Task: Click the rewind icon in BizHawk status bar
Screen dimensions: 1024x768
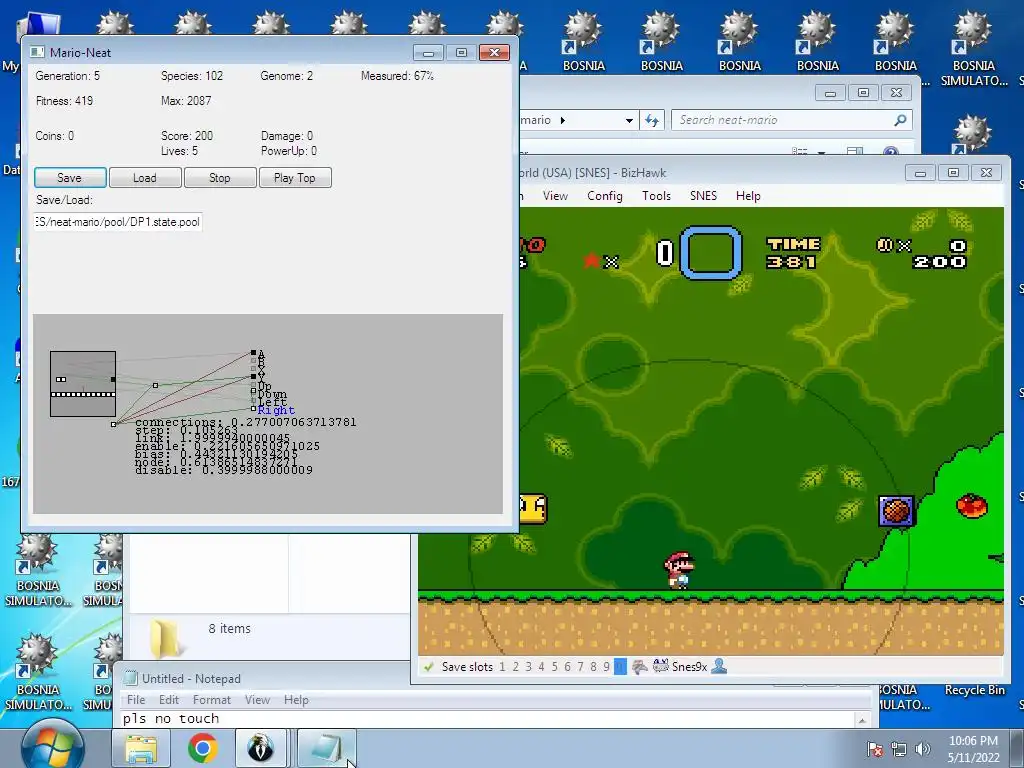Action: (x=640, y=667)
